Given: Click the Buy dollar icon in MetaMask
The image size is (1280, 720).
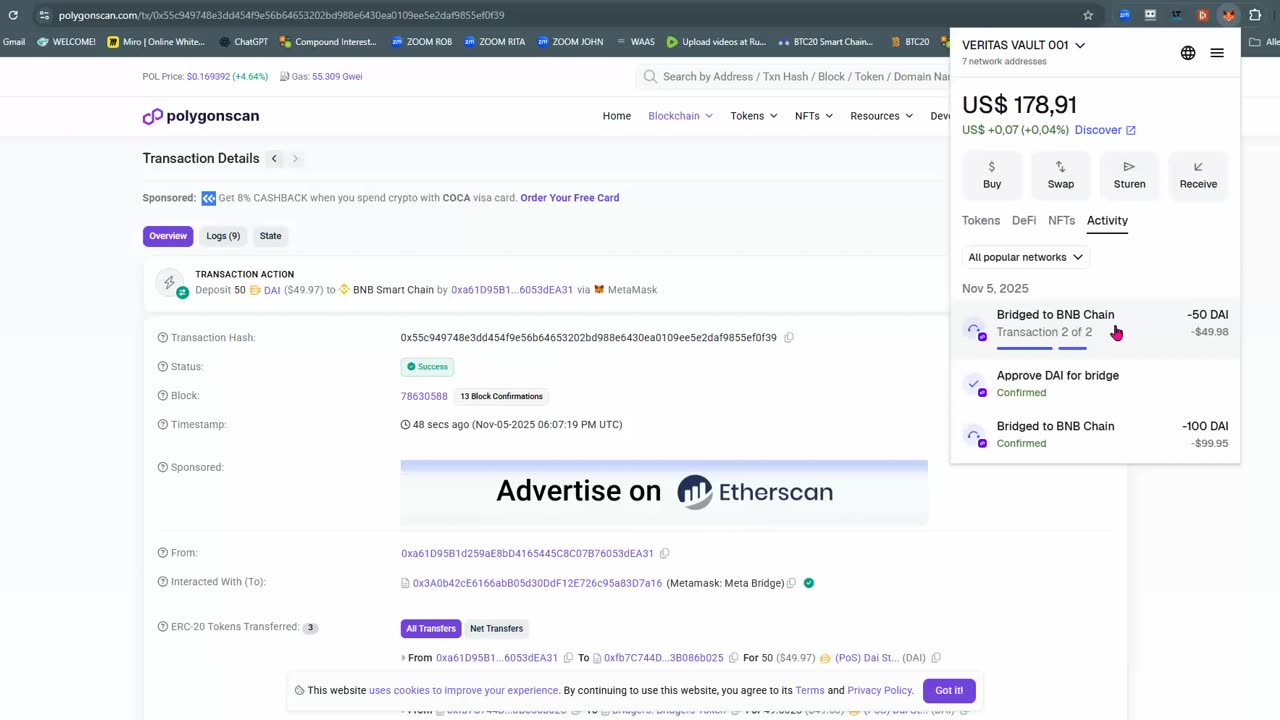Looking at the screenshot, I should [992, 174].
